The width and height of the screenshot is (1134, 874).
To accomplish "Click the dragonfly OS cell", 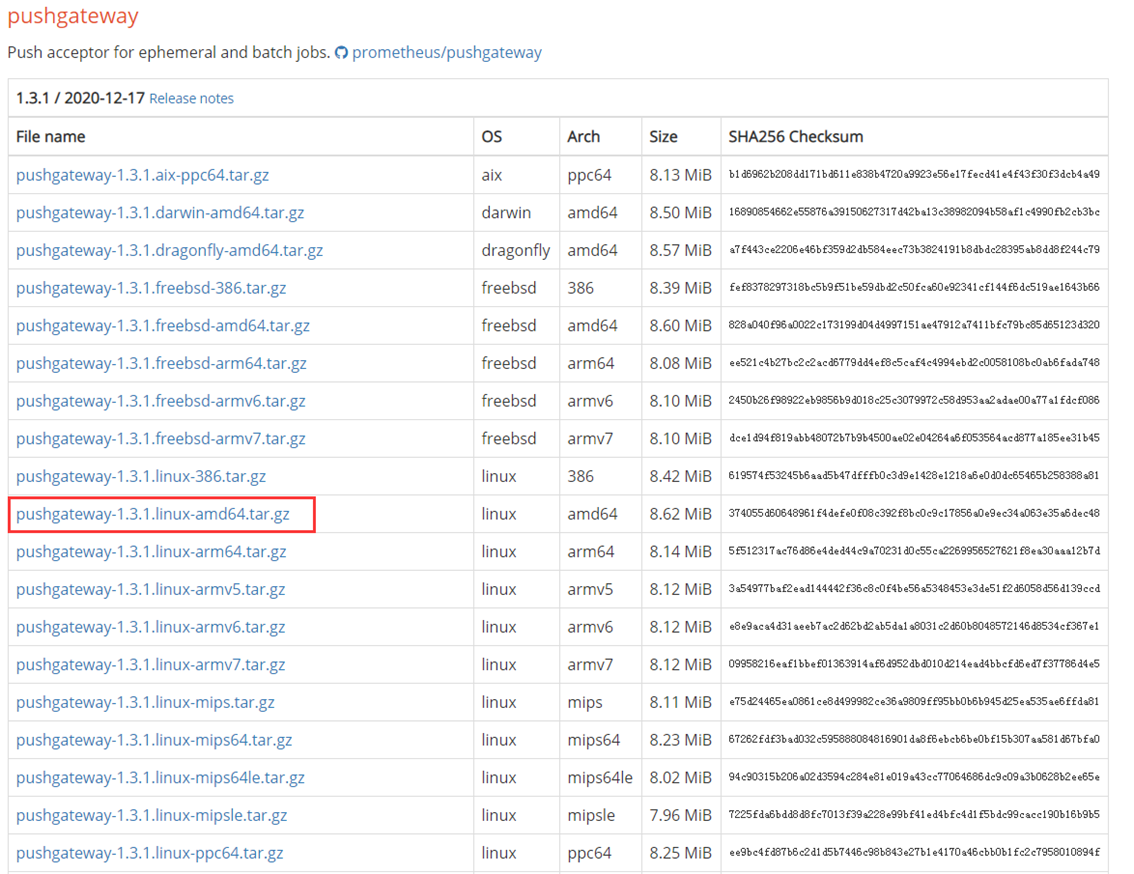I will pos(516,250).
